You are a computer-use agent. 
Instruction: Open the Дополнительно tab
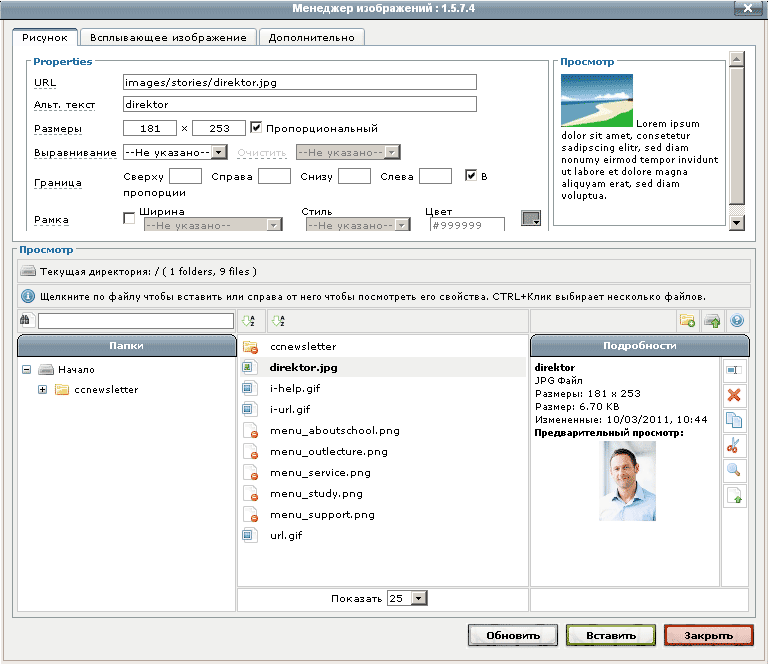[311, 37]
